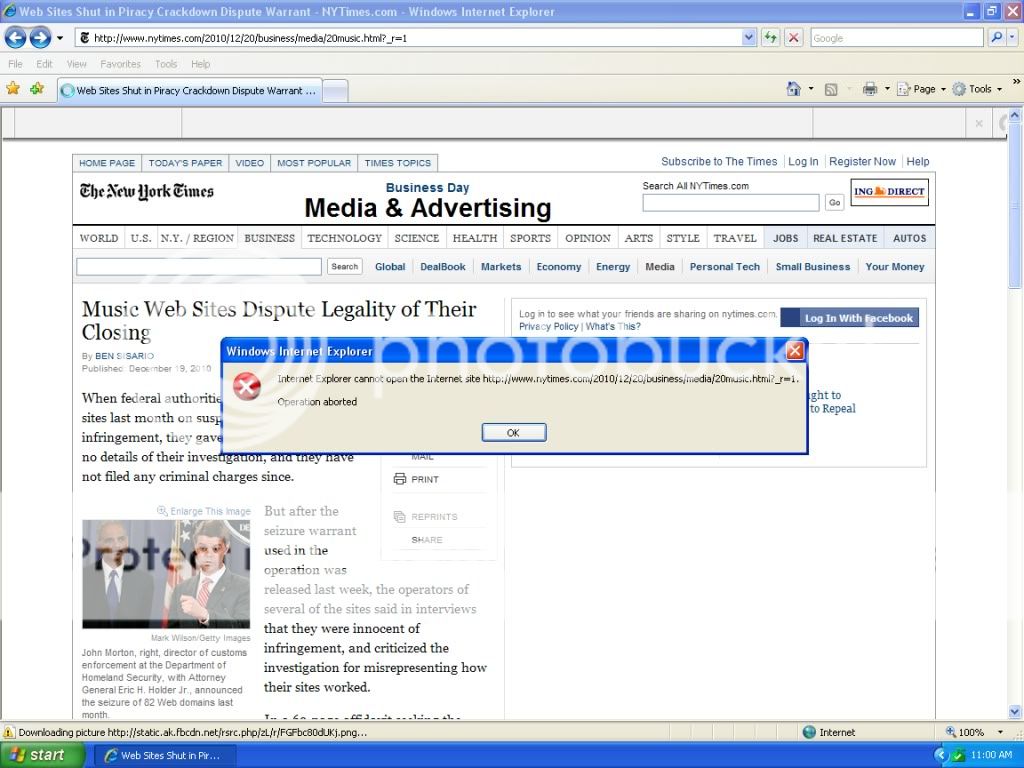This screenshot has height=768, width=1024.
Task: Click the browser Forward arrow button
Action: click(x=40, y=38)
